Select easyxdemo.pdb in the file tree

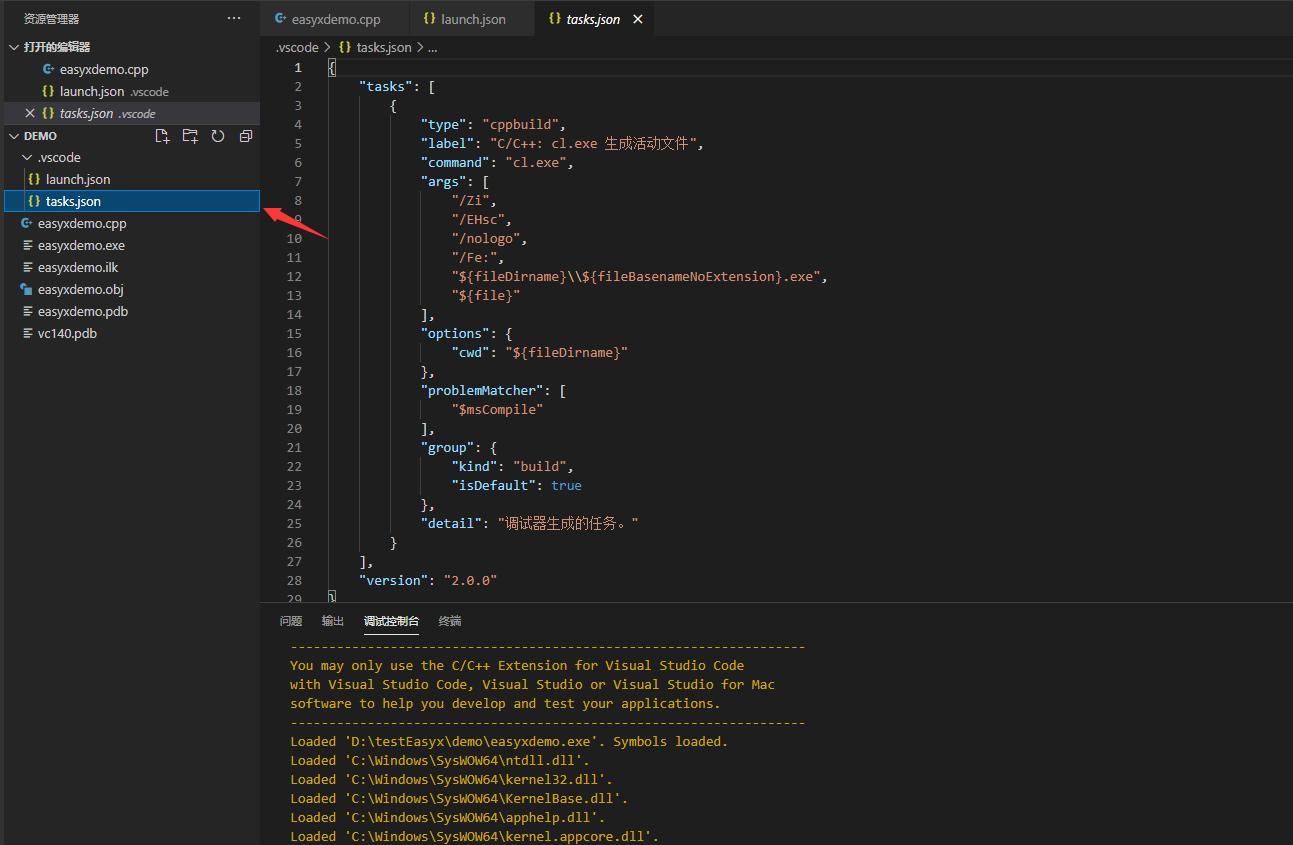click(x=130, y=311)
